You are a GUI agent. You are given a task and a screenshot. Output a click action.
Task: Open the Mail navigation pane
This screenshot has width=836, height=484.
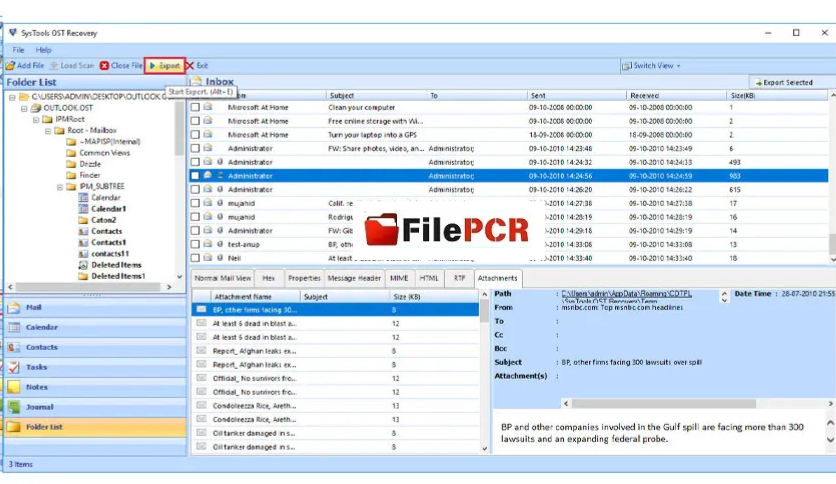click(x=95, y=308)
